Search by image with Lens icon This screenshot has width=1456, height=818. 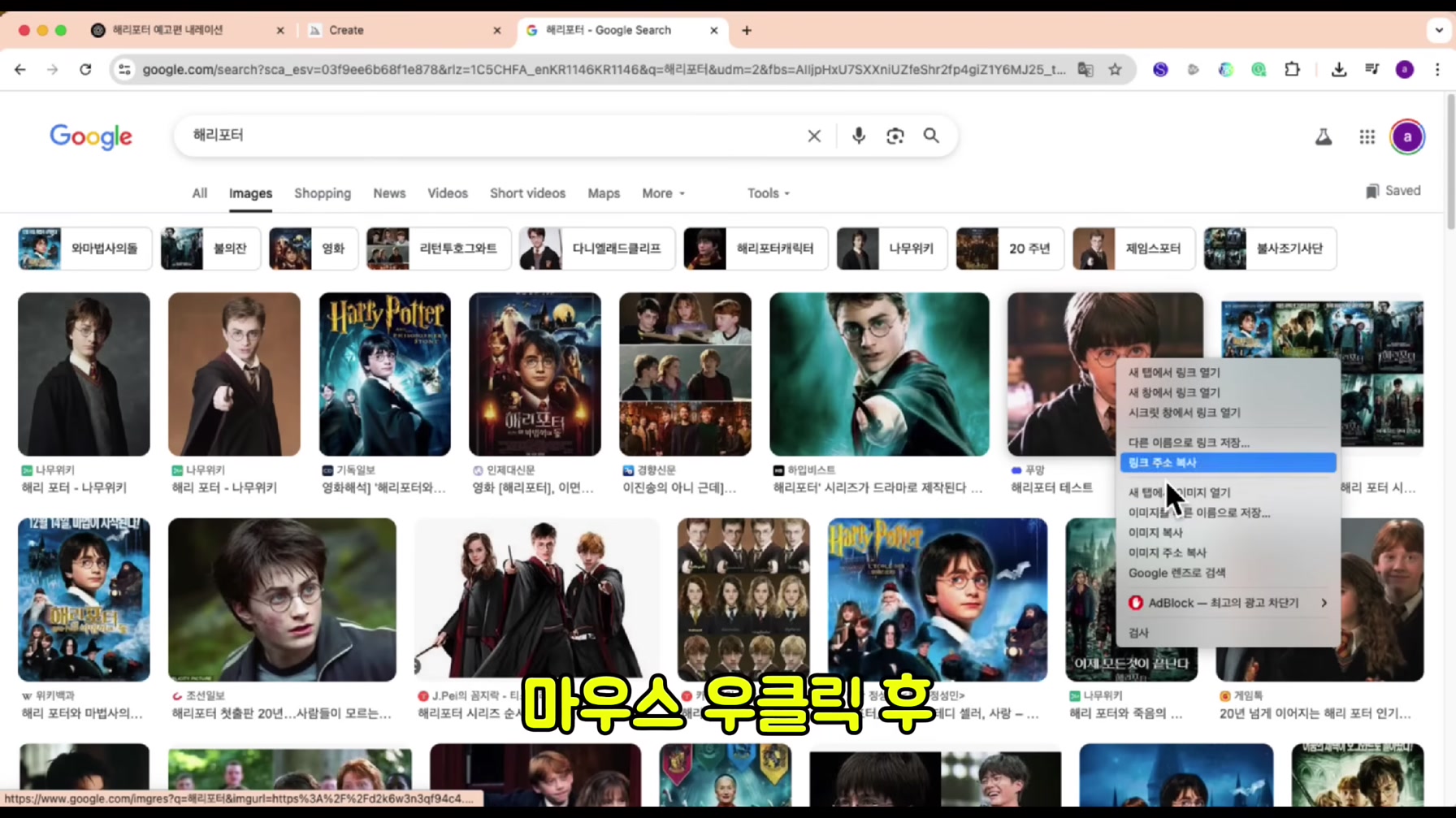click(895, 136)
